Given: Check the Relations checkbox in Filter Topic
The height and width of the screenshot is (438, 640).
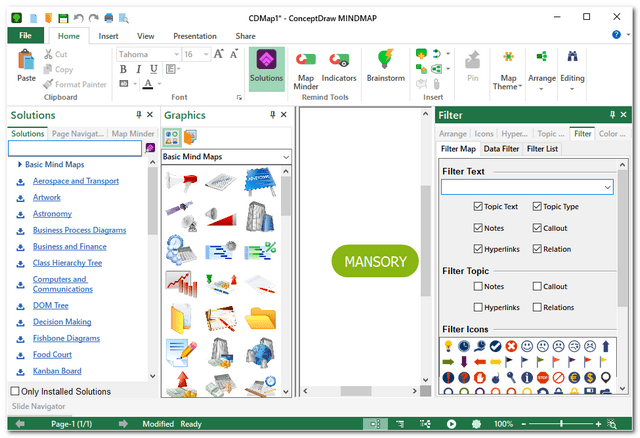Looking at the screenshot, I should click(537, 307).
